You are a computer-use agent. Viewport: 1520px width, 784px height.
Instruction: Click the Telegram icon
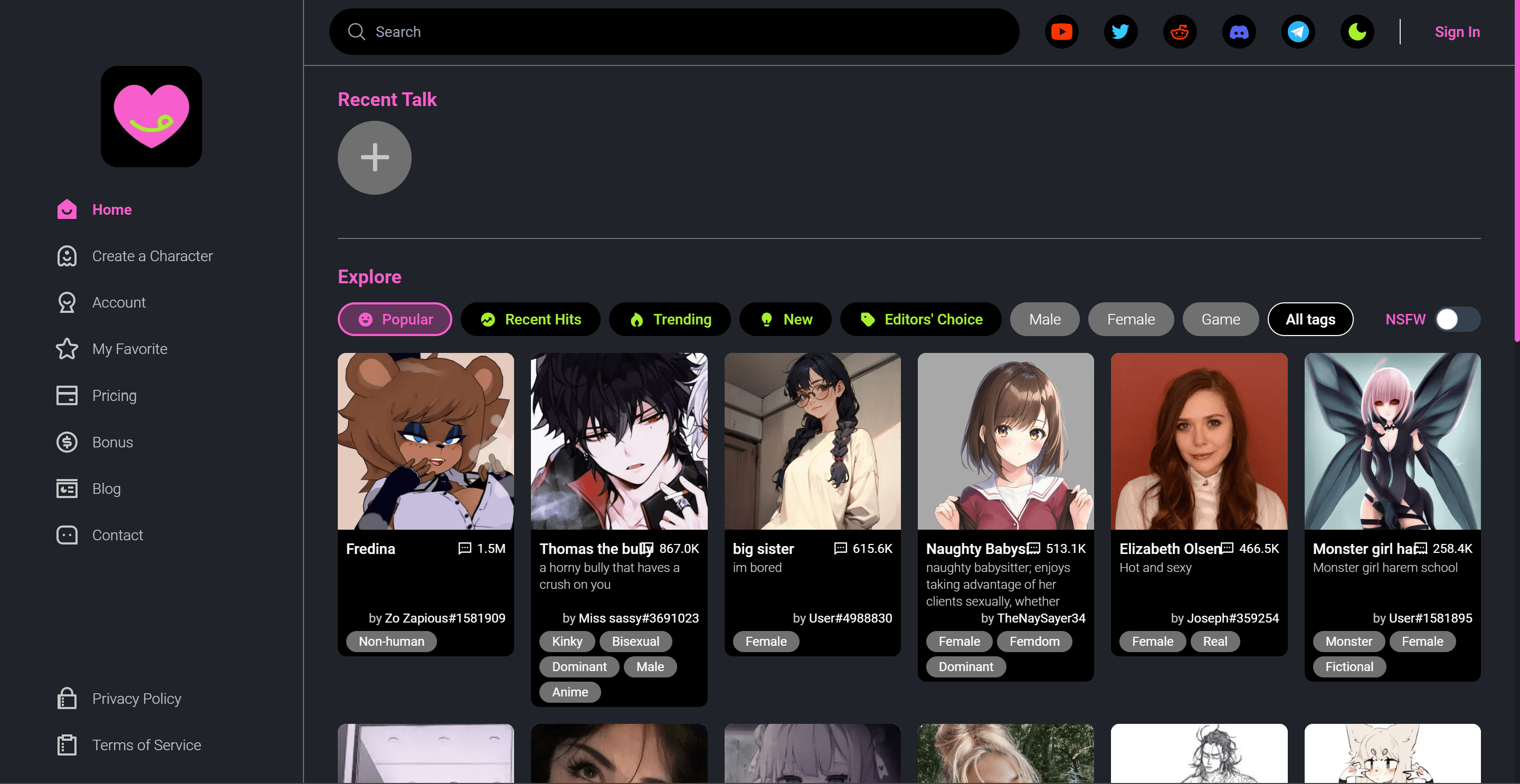[x=1298, y=32]
